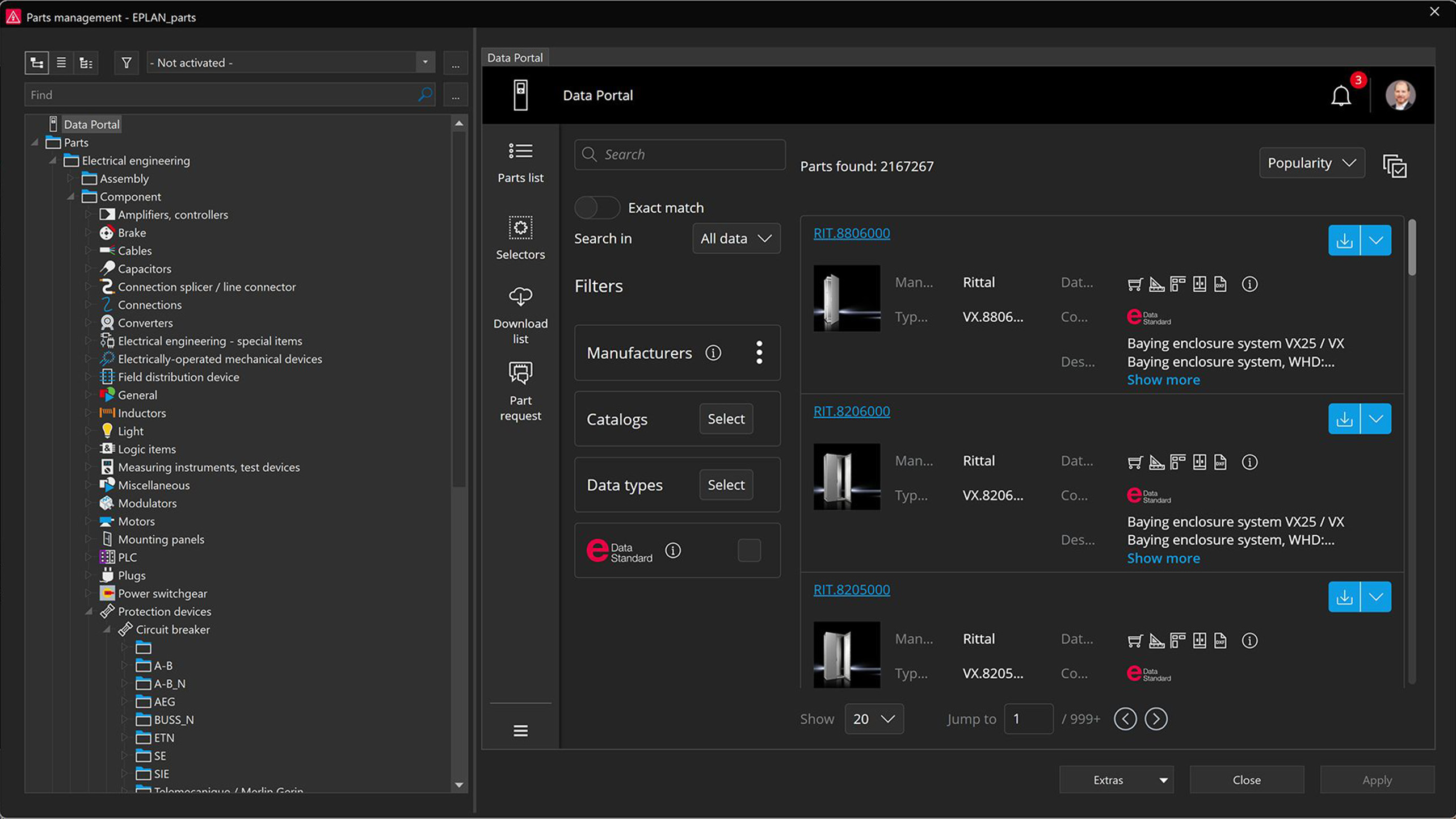Switch to the Data Portal tab
This screenshot has width=1456, height=819.
[x=515, y=57]
